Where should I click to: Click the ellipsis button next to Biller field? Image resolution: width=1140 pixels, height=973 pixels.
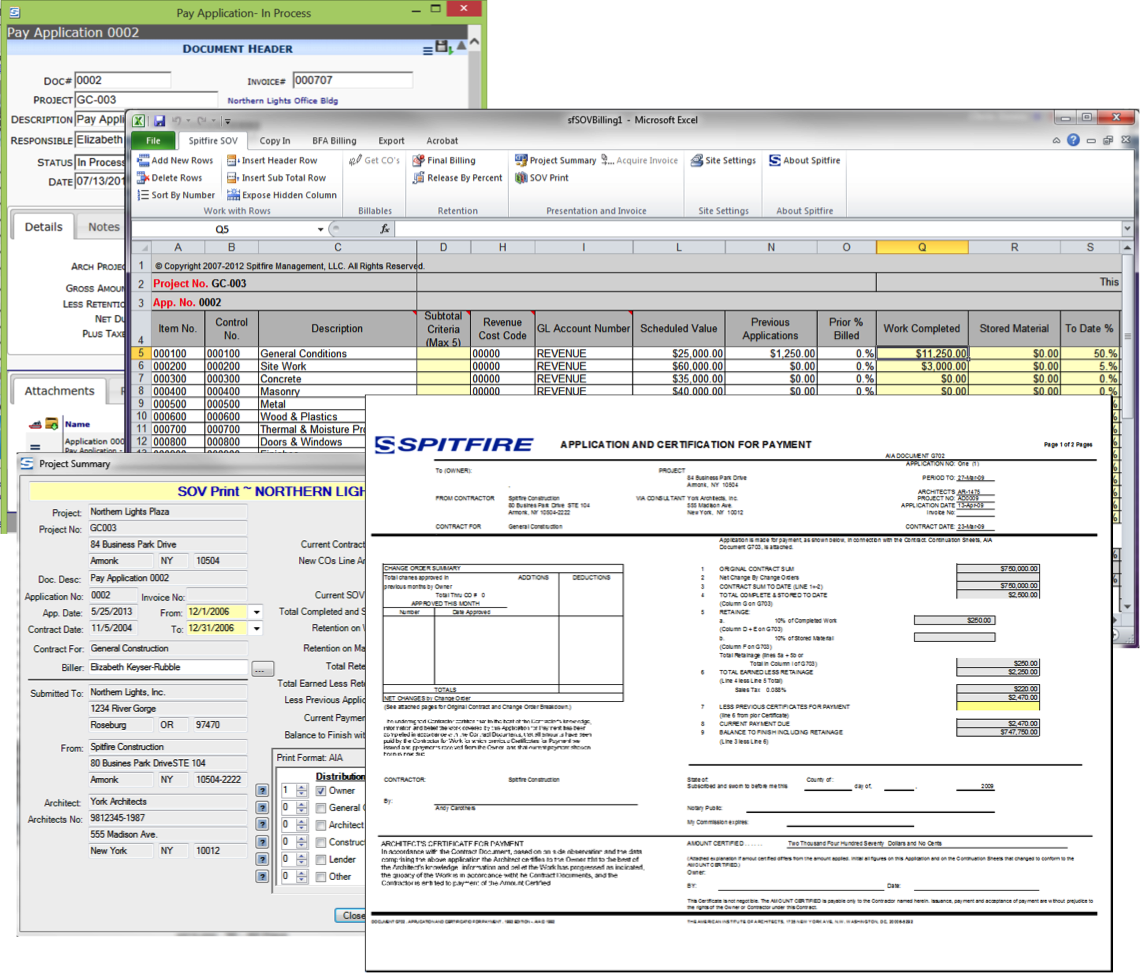[262, 668]
